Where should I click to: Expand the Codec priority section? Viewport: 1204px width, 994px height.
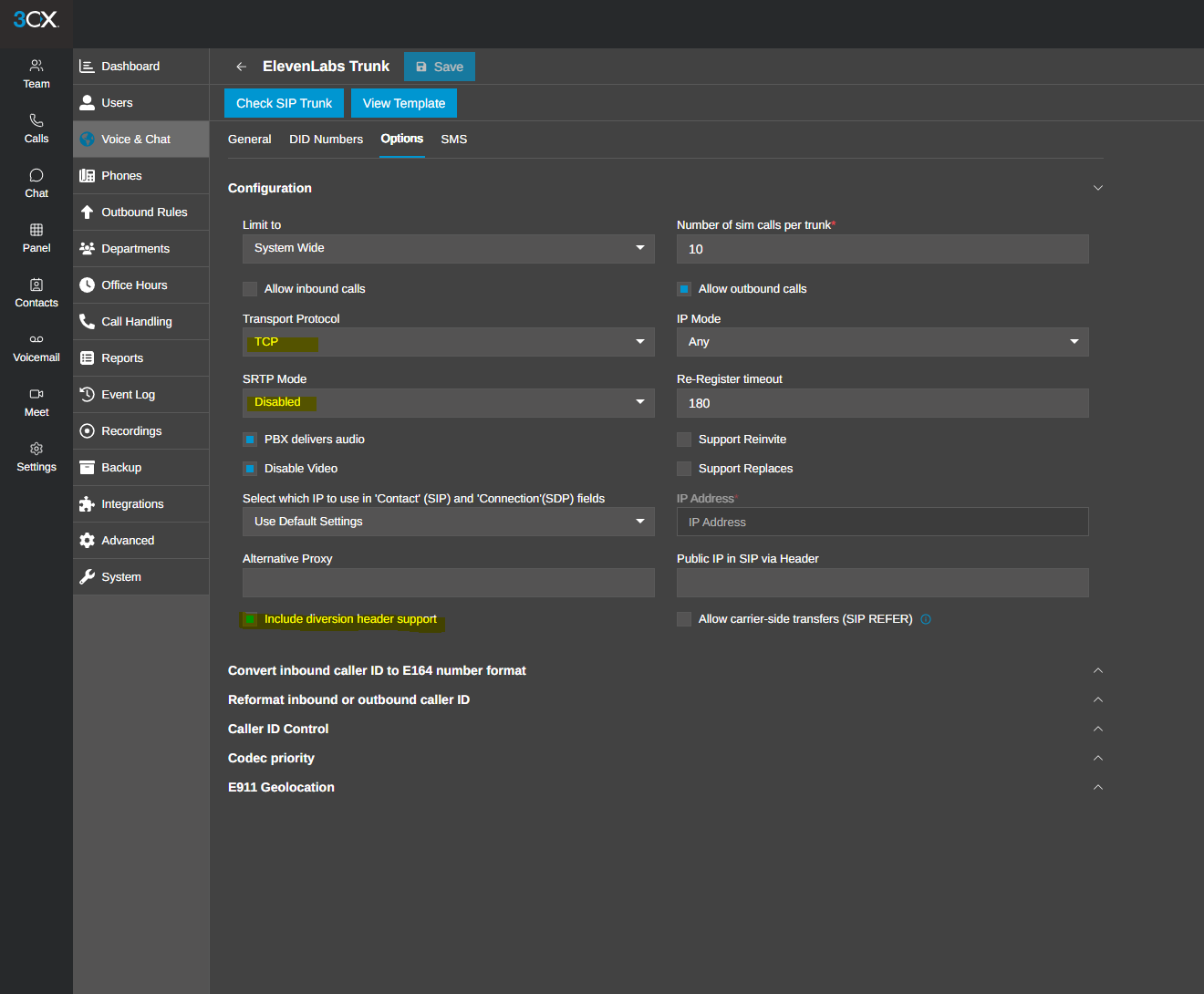tap(1098, 758)
